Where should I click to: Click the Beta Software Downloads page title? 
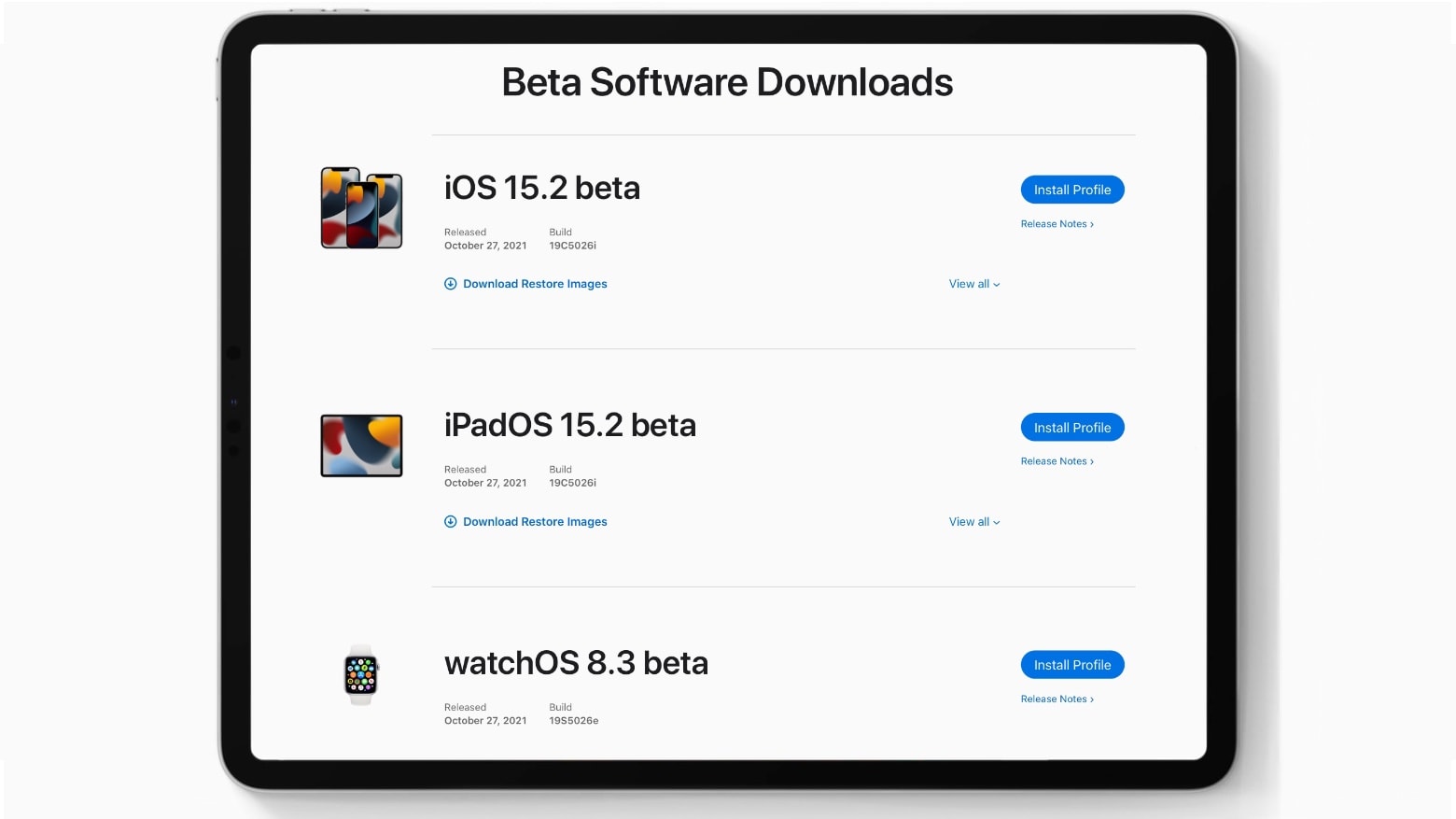(x=727, y=82)
